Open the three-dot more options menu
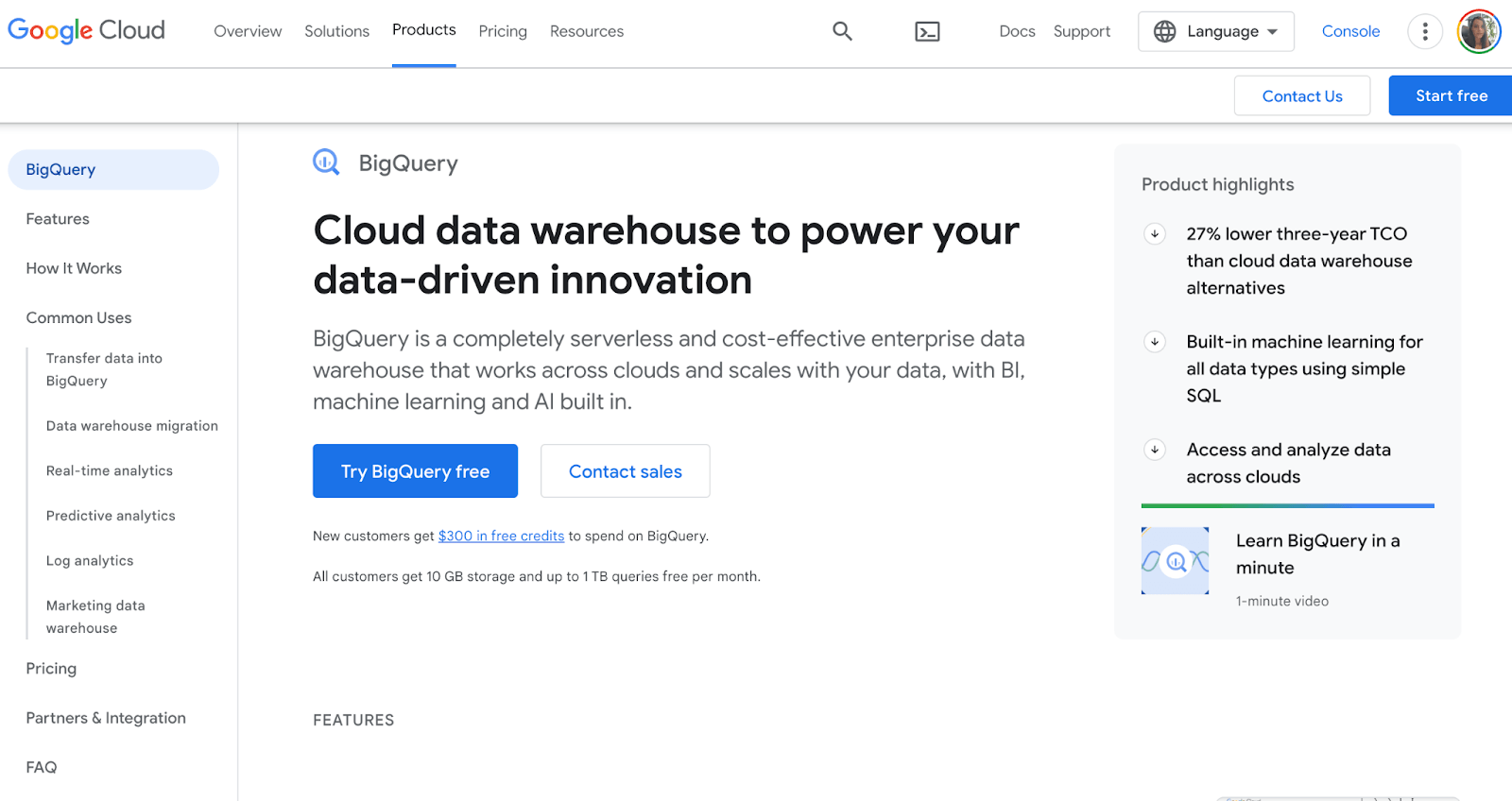The width and height of the screenshot is (1512, 801). (1424, 31)
